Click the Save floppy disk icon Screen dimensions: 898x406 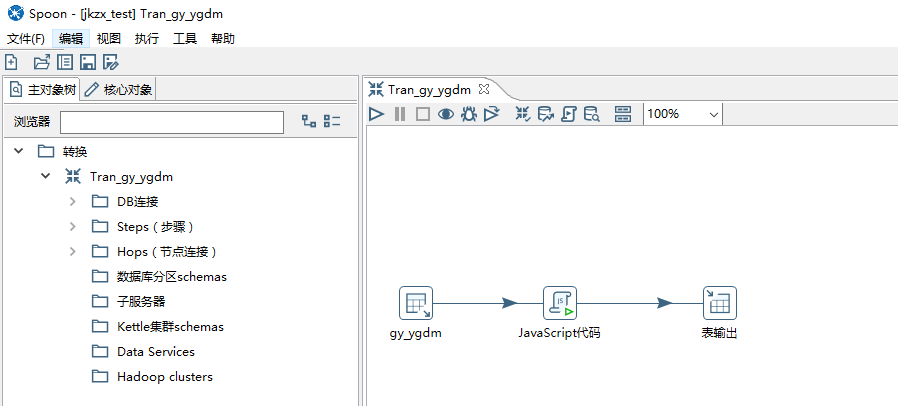pyautogui.click(x=88, y=62)
